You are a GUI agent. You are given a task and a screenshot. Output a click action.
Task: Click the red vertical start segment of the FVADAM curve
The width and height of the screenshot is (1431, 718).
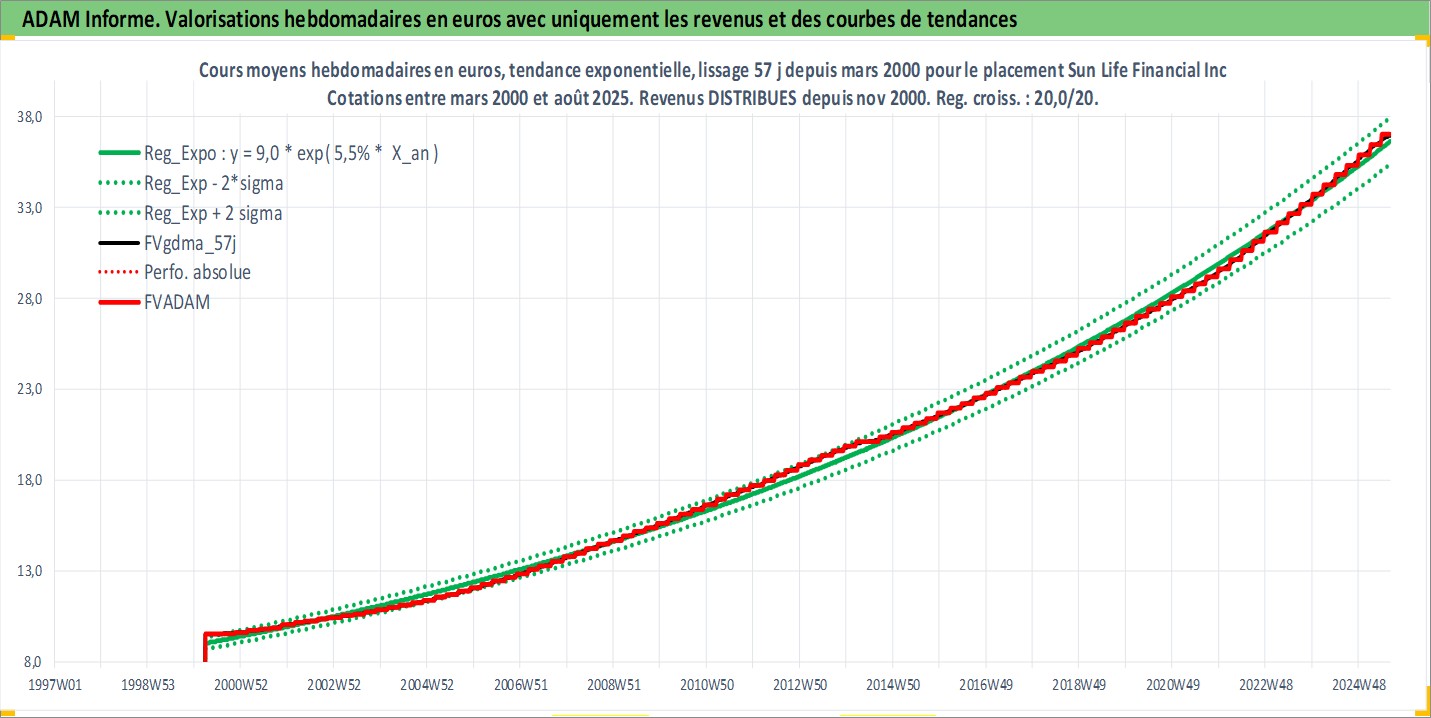[x=205, y=648]
